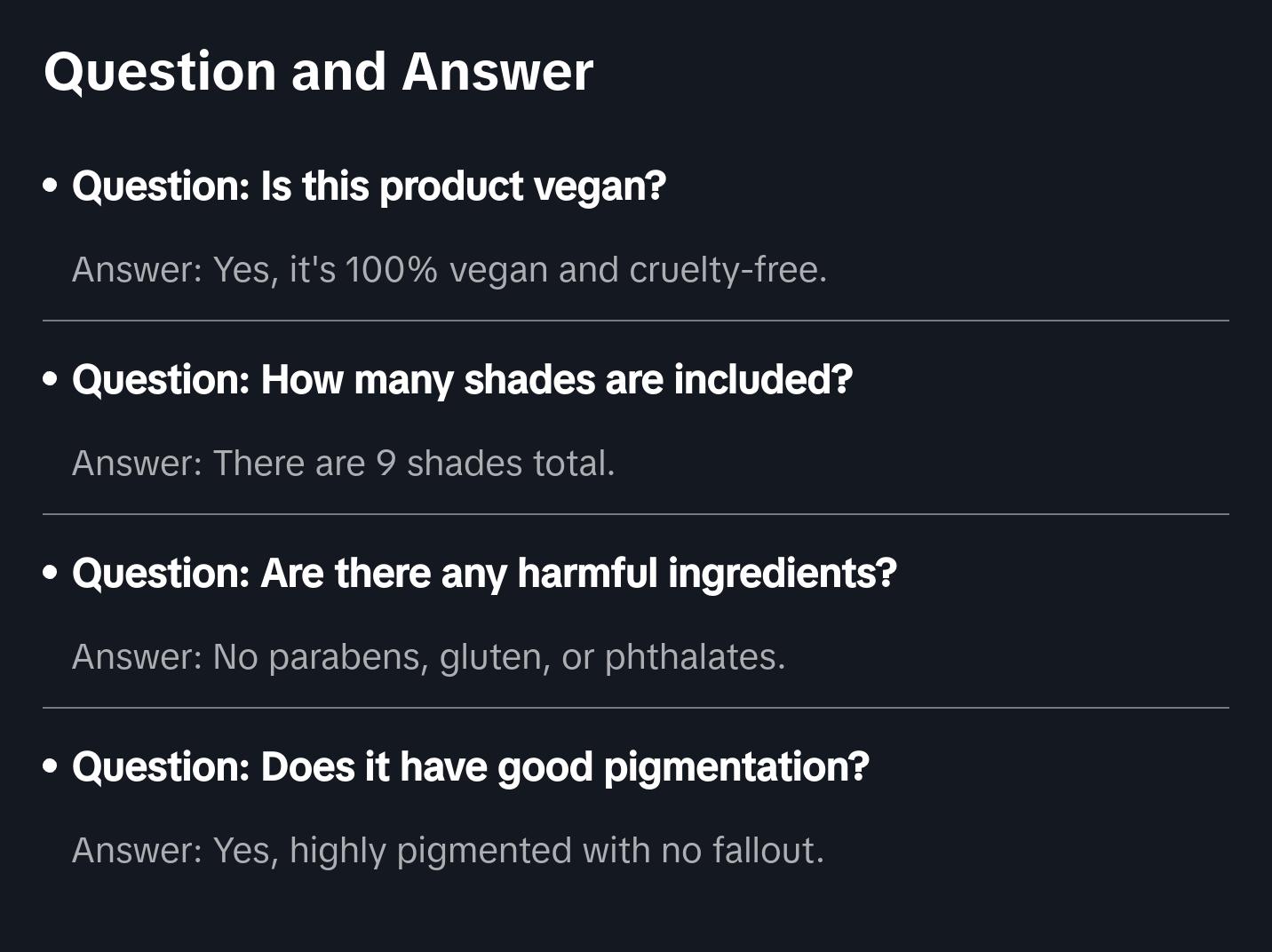Click the divider below the parabens answer
Image resolution: width=1272 pixels, height=952 pixels.
coord(636,708)
